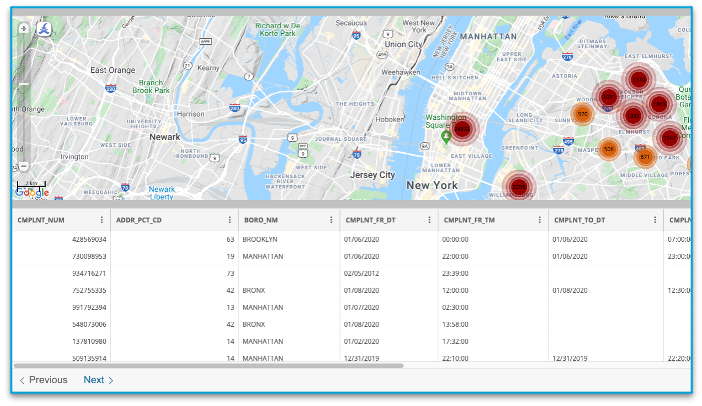702x406 pixels.
Task: Click the 871 orange cluster marker
Action: (x=645, y=157)
